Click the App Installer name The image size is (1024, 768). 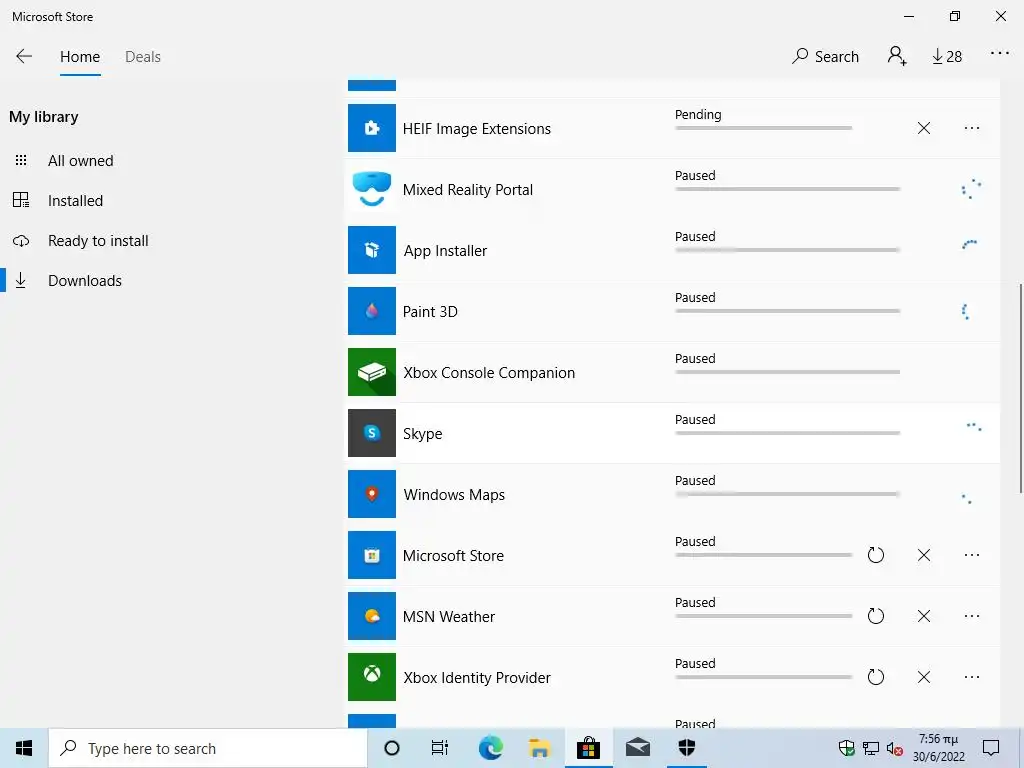tap(445, 251)
